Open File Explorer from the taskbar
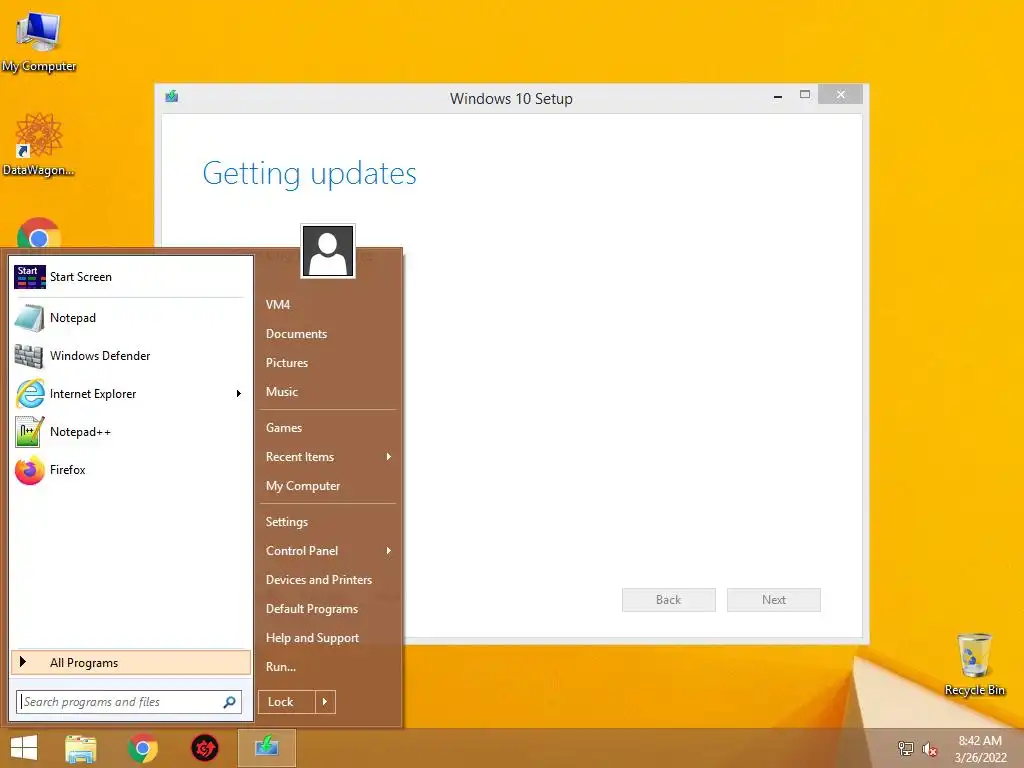The image size is (1024, 768). 81,748
